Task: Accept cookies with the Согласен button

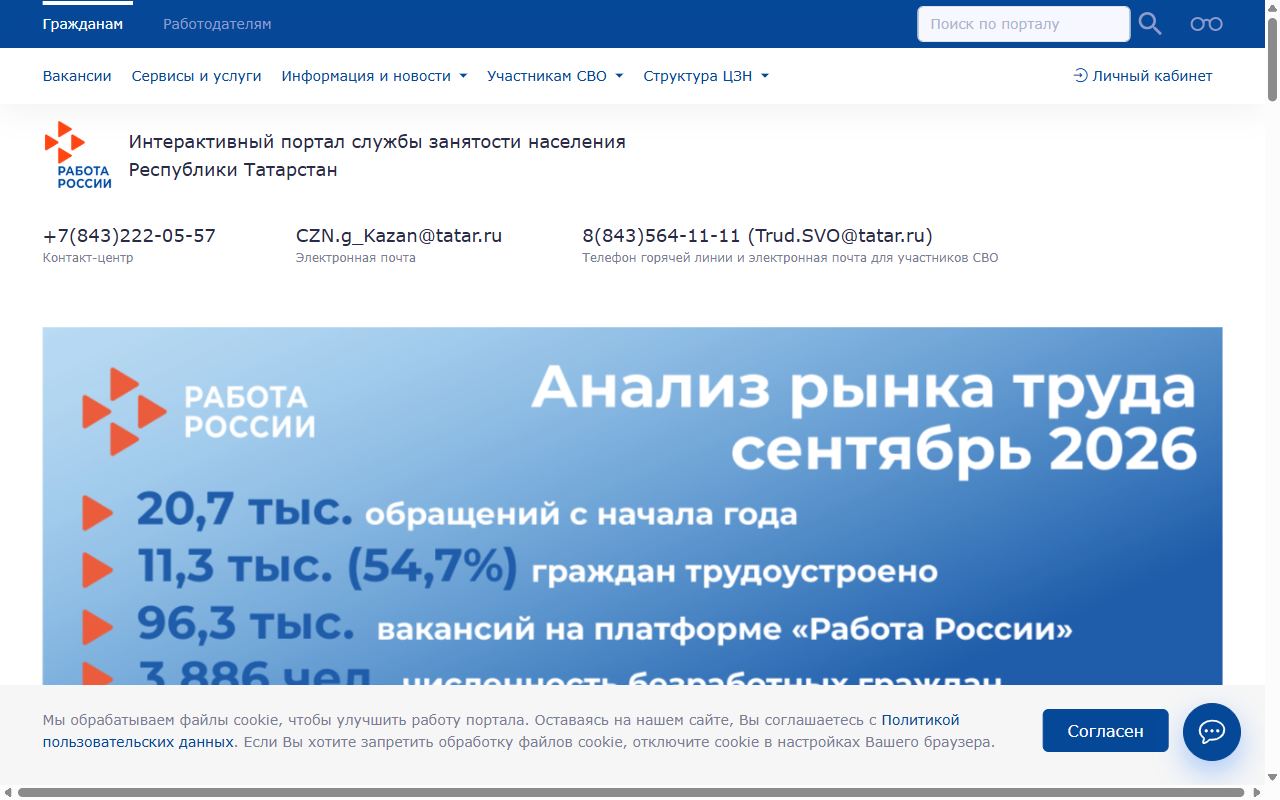Action: point(1105,731)
